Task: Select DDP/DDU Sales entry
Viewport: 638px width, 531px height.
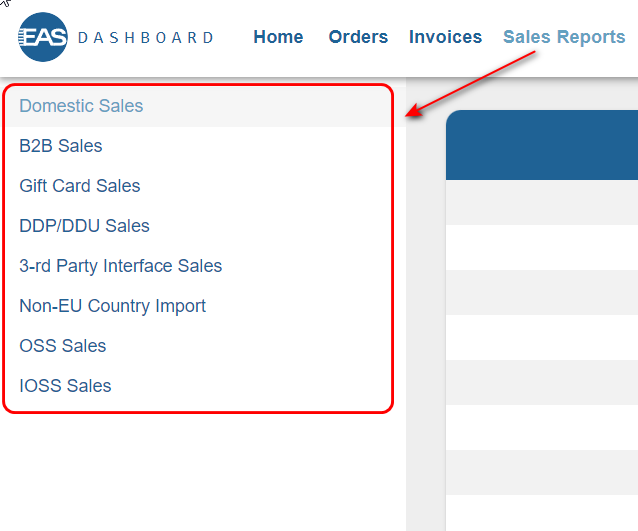Action: click(84, 226)
